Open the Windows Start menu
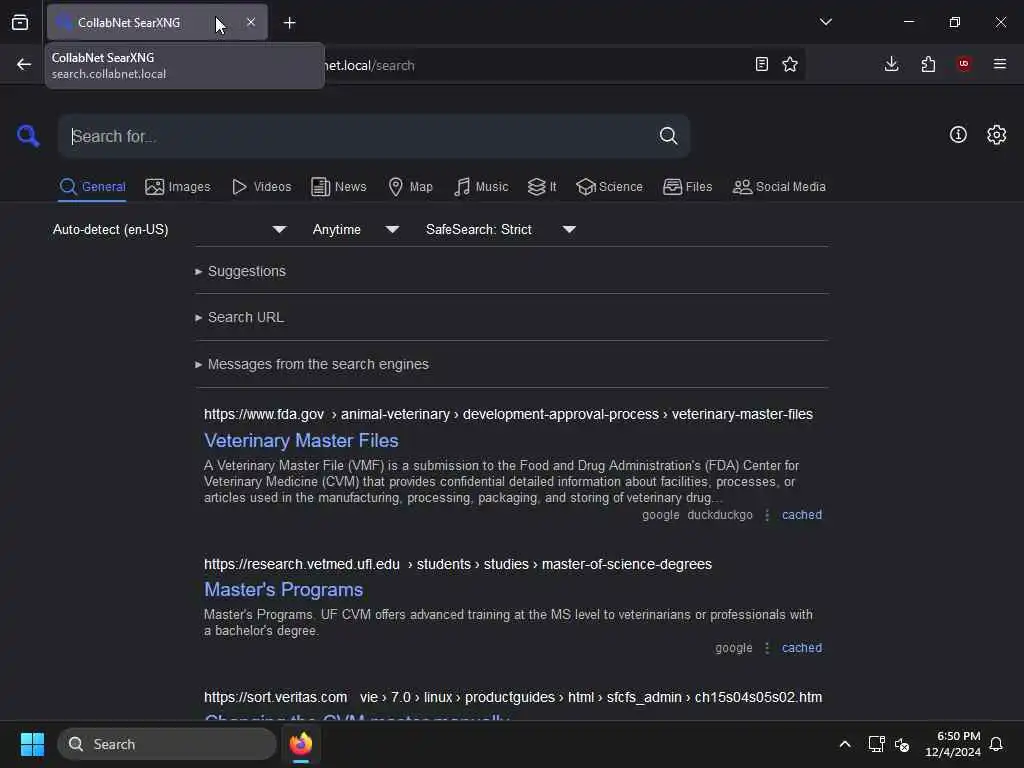 (32, 744)
